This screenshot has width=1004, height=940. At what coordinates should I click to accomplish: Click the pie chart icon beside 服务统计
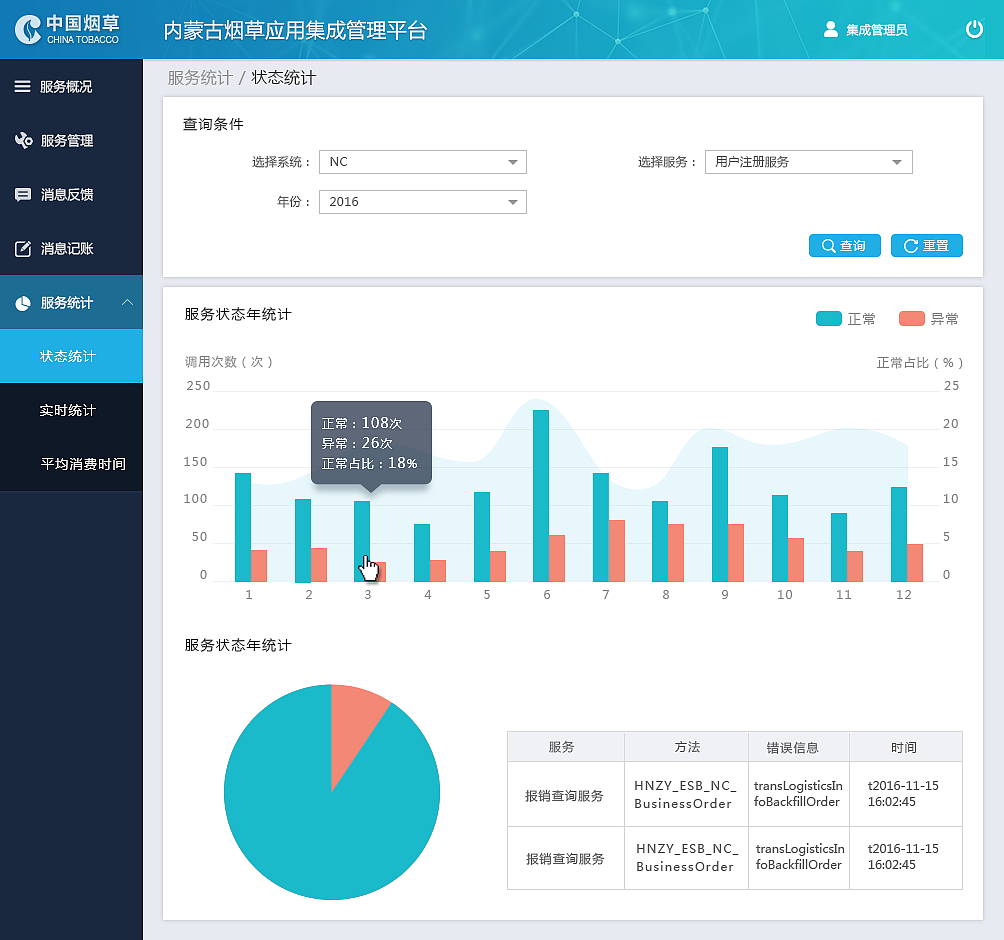click(23, 303)
